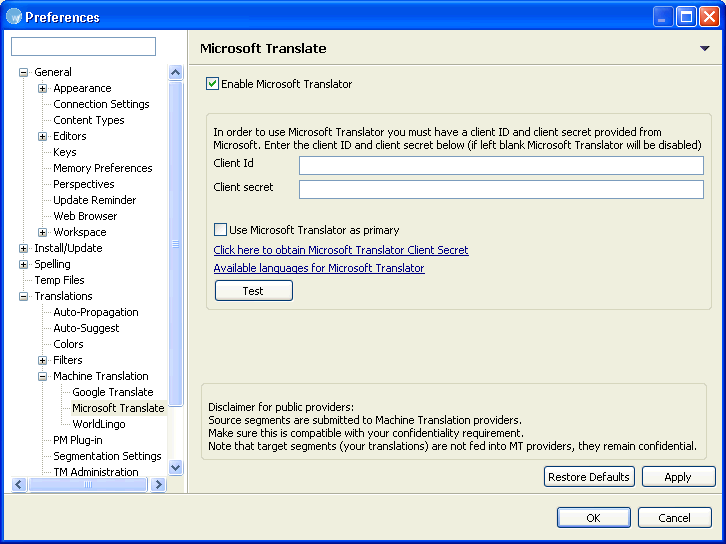Expand the Workspace node
The width and height of the screenshot is (726, 544).
tap(42, 232)
